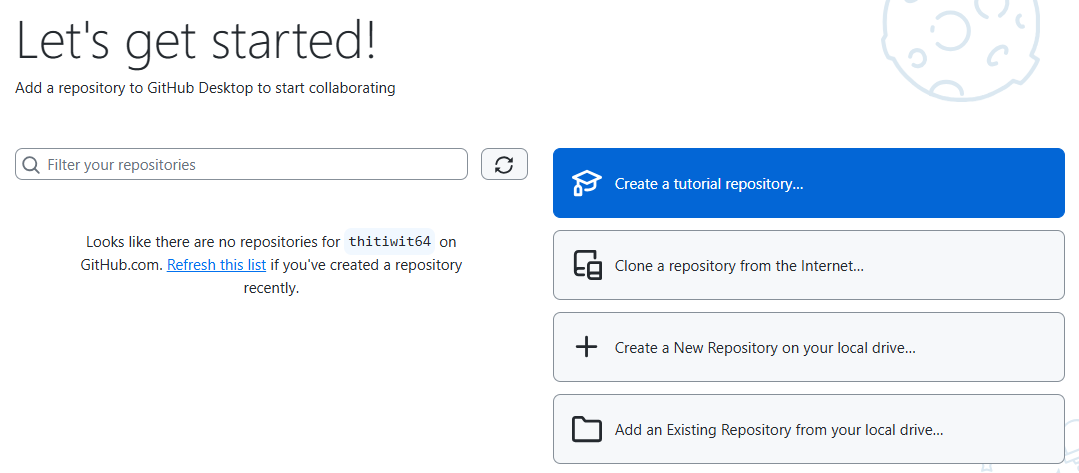The image size is (1079, 473).
Task: Open Create a tutorial repository
Action: click(x=809, y=183)
